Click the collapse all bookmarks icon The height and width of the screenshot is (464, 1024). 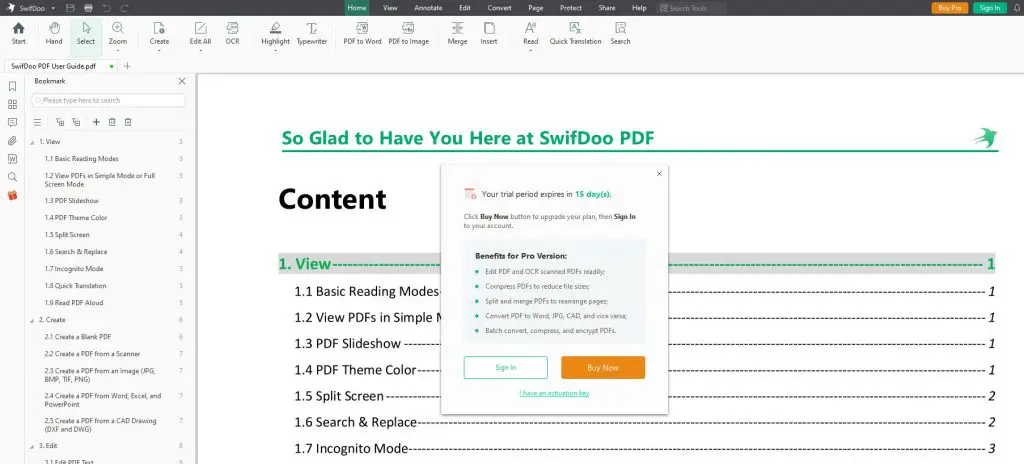[x=76, y=122]
